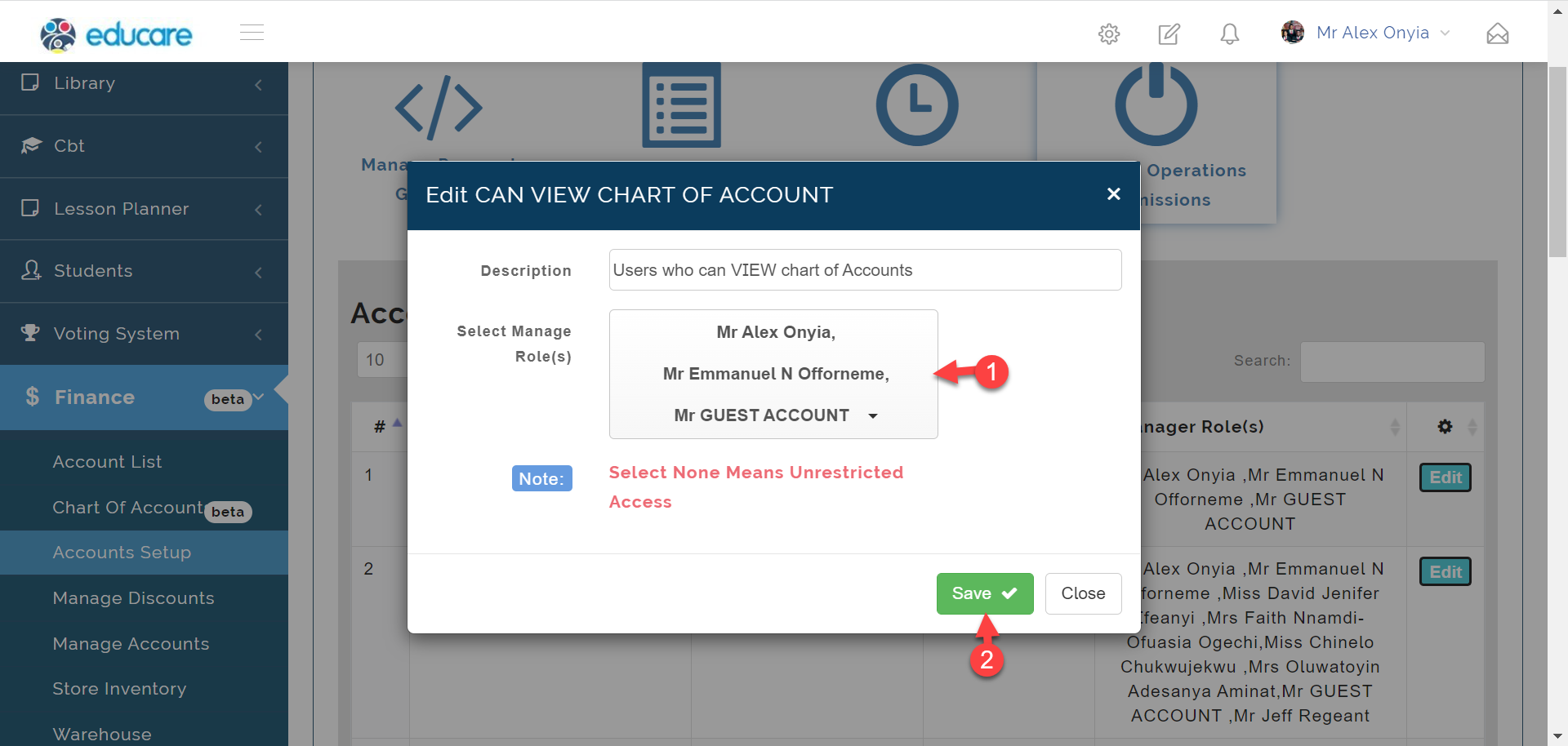1568x746 pixels.
Task: Select Accounts Setup submenu
Action: 144,553
